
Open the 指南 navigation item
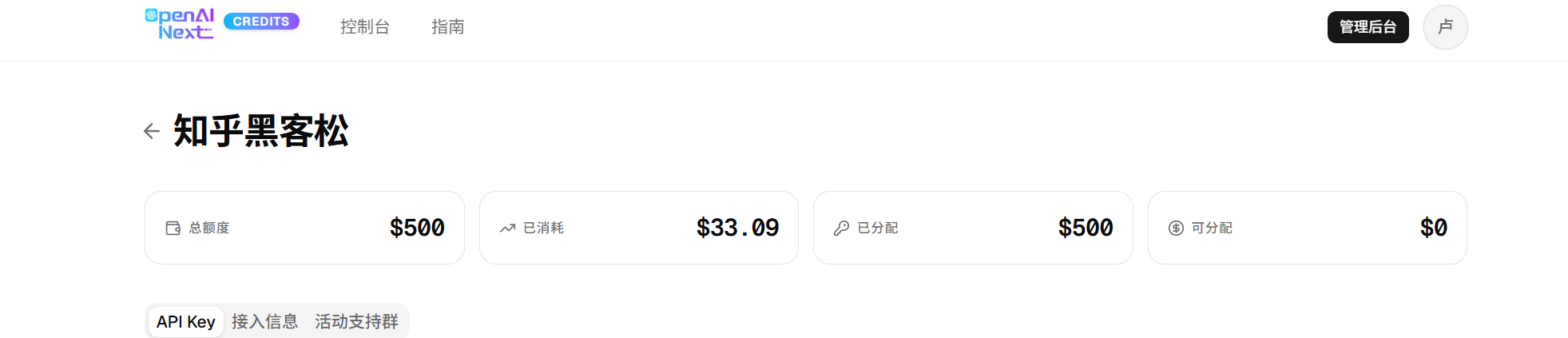[448, 26]
